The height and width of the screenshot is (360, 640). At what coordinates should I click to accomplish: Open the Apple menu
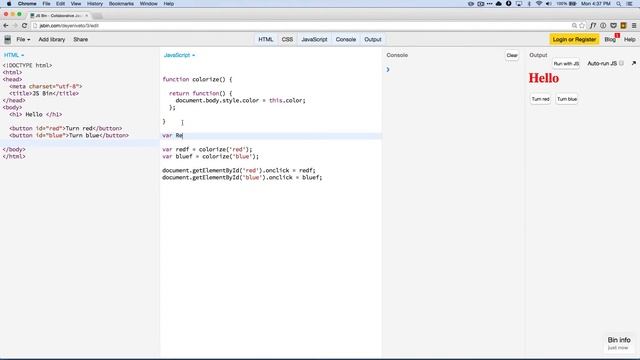point(9,4)
